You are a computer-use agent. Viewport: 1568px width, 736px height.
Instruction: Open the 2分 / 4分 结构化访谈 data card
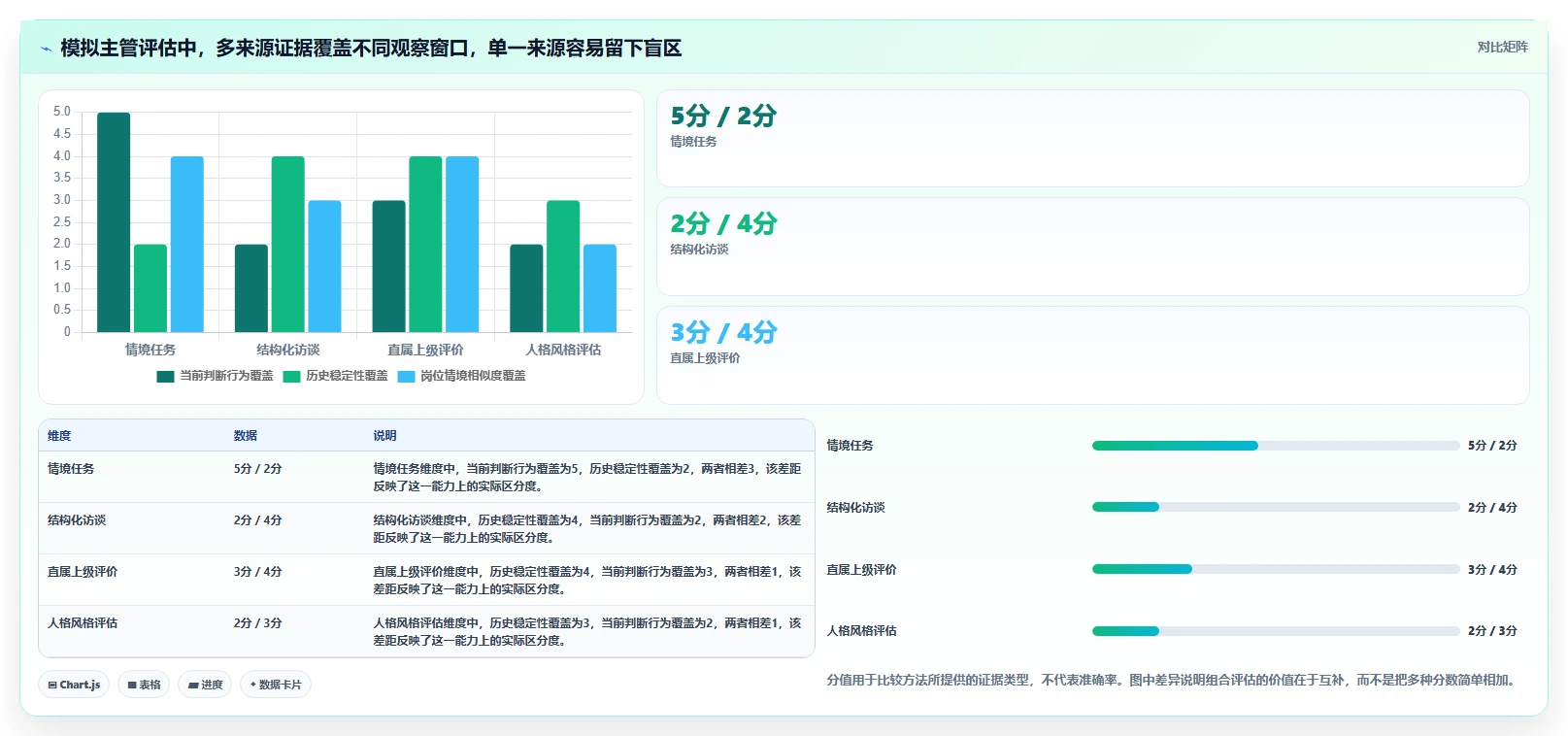(x=1093, y=247)
